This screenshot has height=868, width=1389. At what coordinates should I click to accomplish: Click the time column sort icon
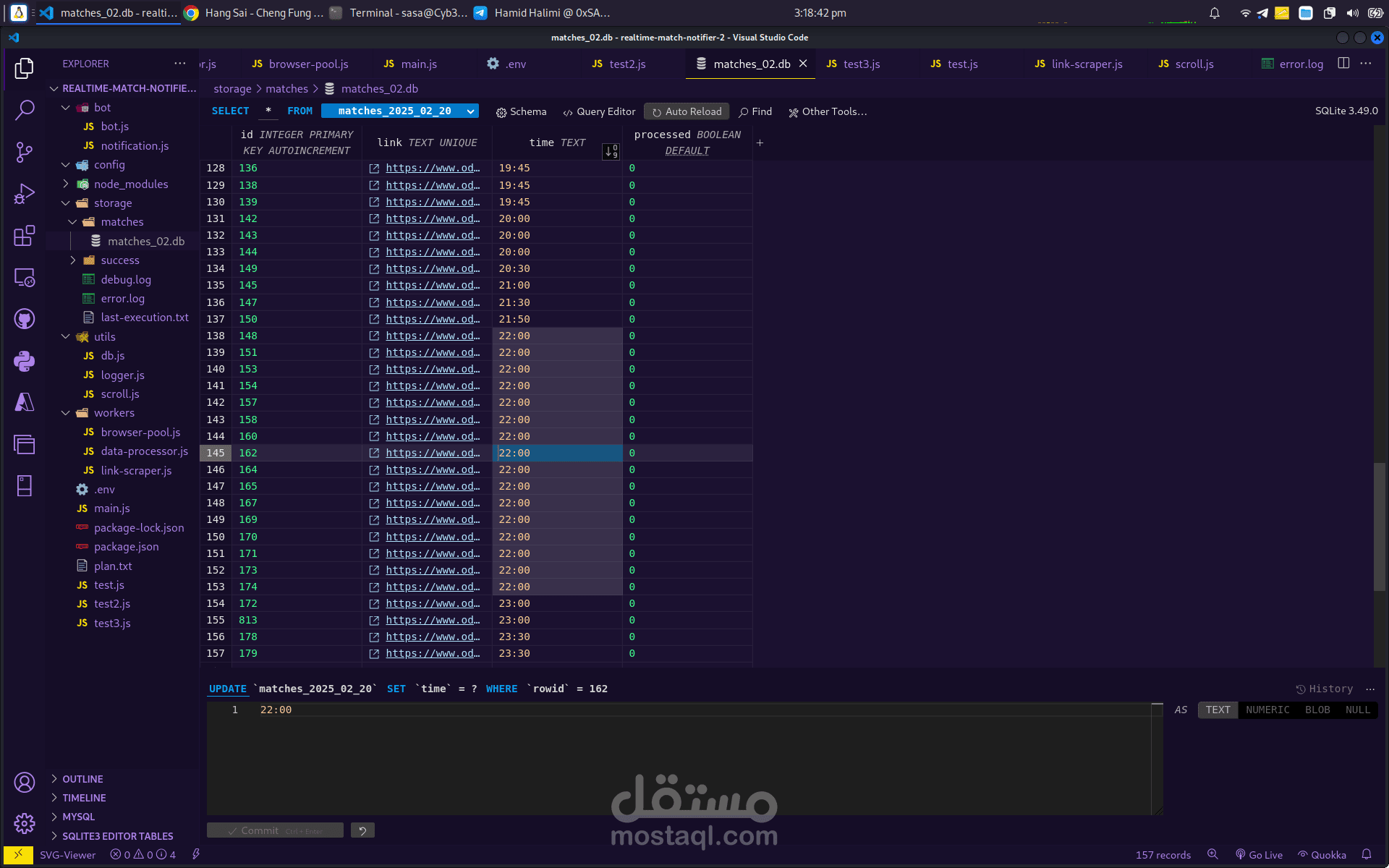click(x=611, y=151)
